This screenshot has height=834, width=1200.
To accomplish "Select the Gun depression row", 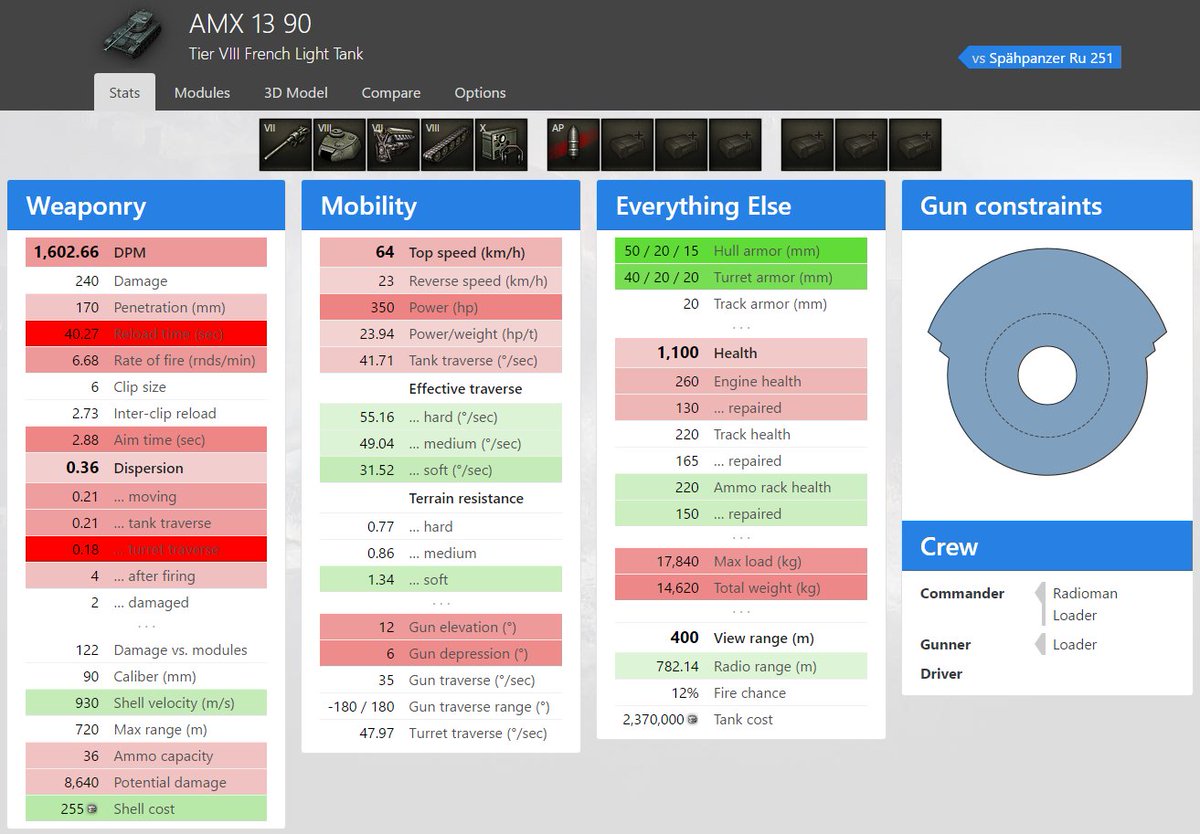I will pyautogui.click(x=441, y=653).
